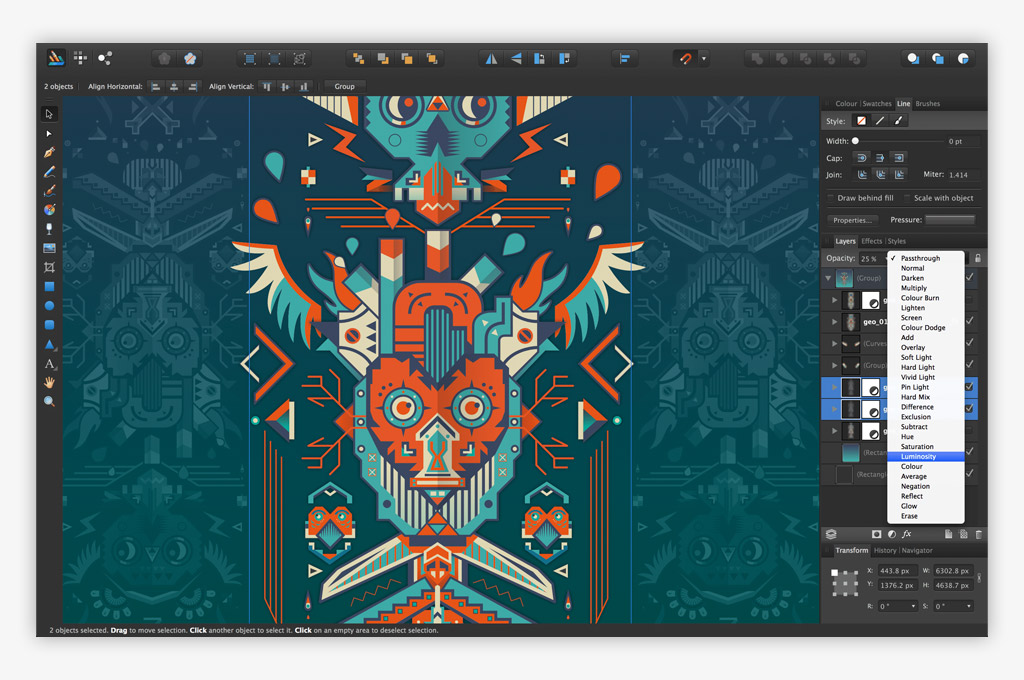Click Move to Front arrange icon
The image size is (1024, 680).
coord(432,59)
